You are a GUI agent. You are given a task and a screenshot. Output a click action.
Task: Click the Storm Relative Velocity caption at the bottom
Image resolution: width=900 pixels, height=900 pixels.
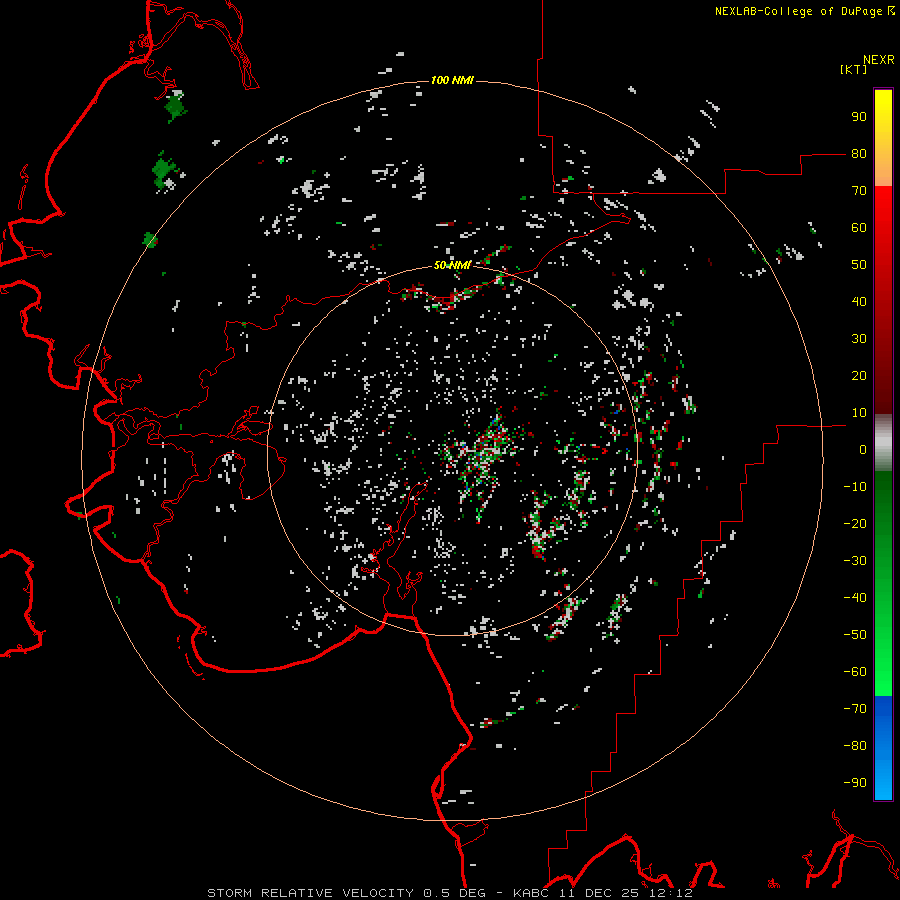pyautogui.click(x=450, y=893)
